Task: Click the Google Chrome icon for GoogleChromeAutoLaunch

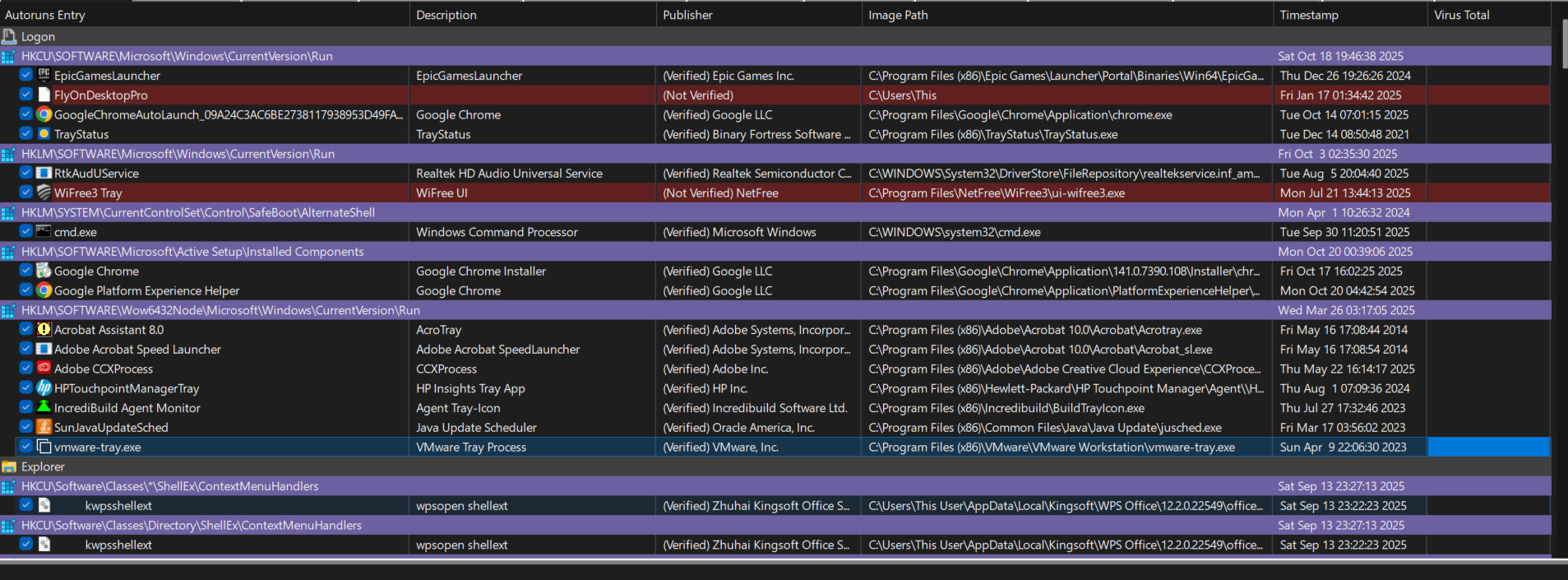Action: pyautogui.click(x=44, y=114)
